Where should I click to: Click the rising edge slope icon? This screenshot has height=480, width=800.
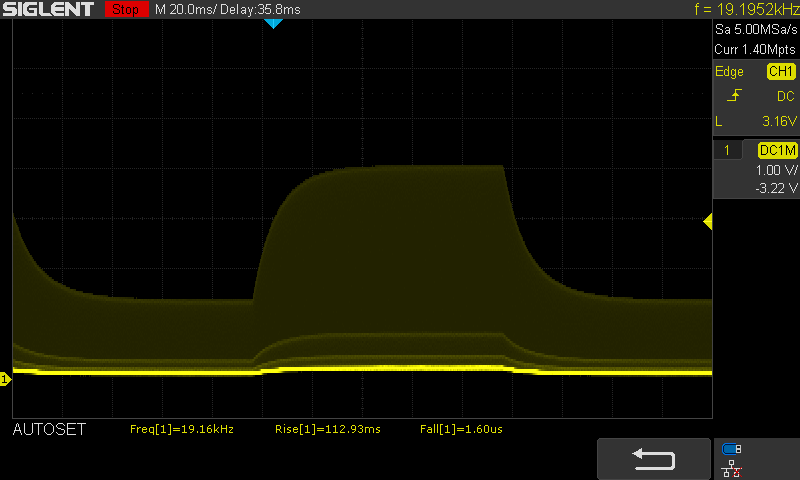pyautogui.click(x=734, y=95)
